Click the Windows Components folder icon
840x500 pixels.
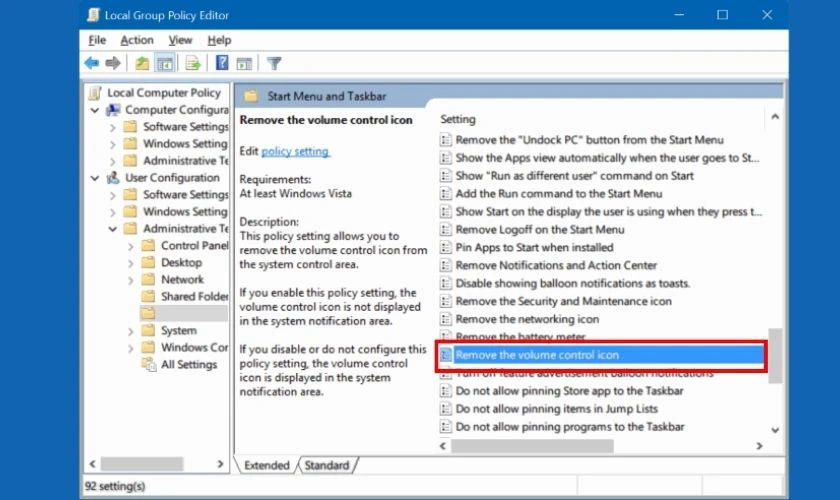tap(148, 347)
